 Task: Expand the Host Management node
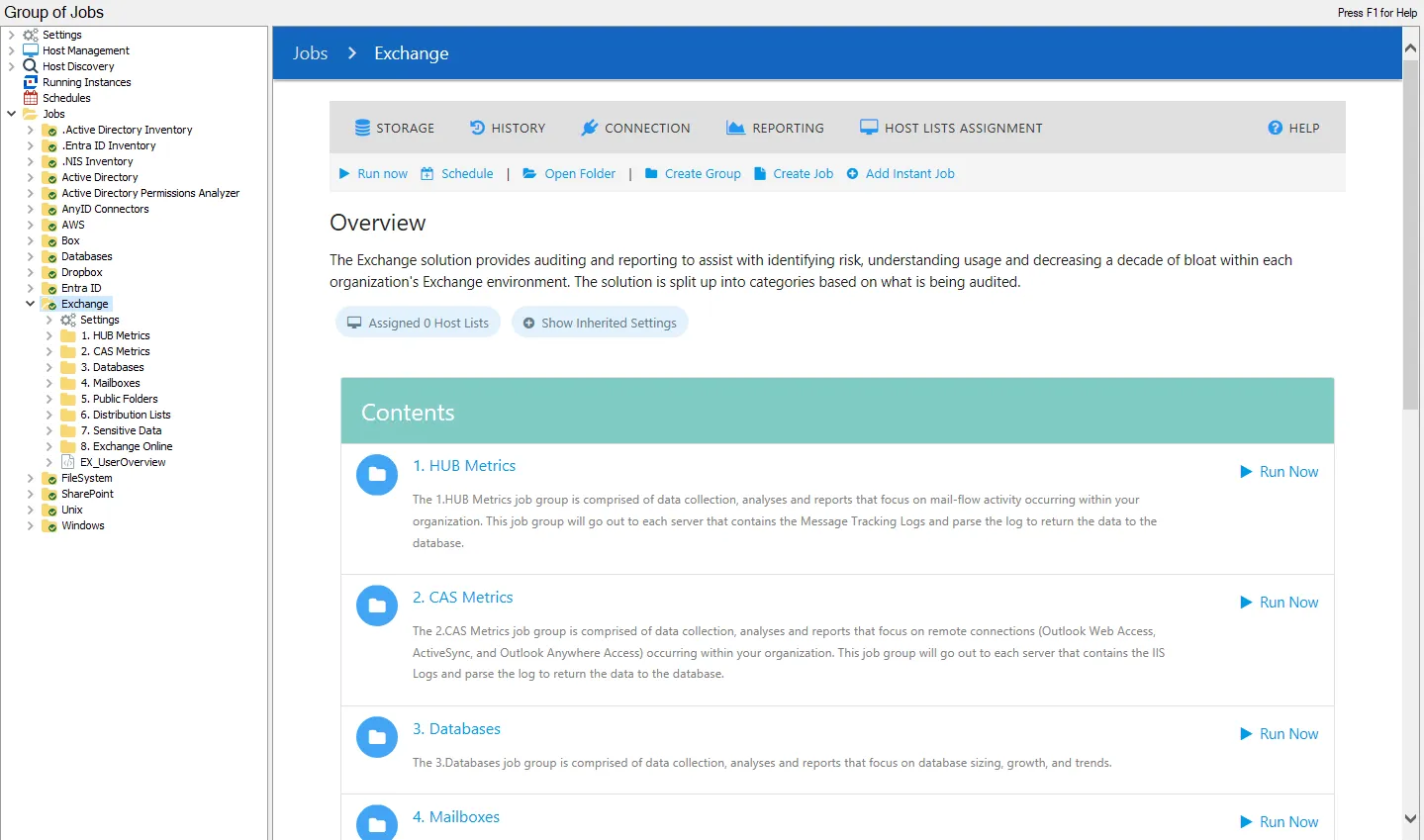click(x=12, y=50)
